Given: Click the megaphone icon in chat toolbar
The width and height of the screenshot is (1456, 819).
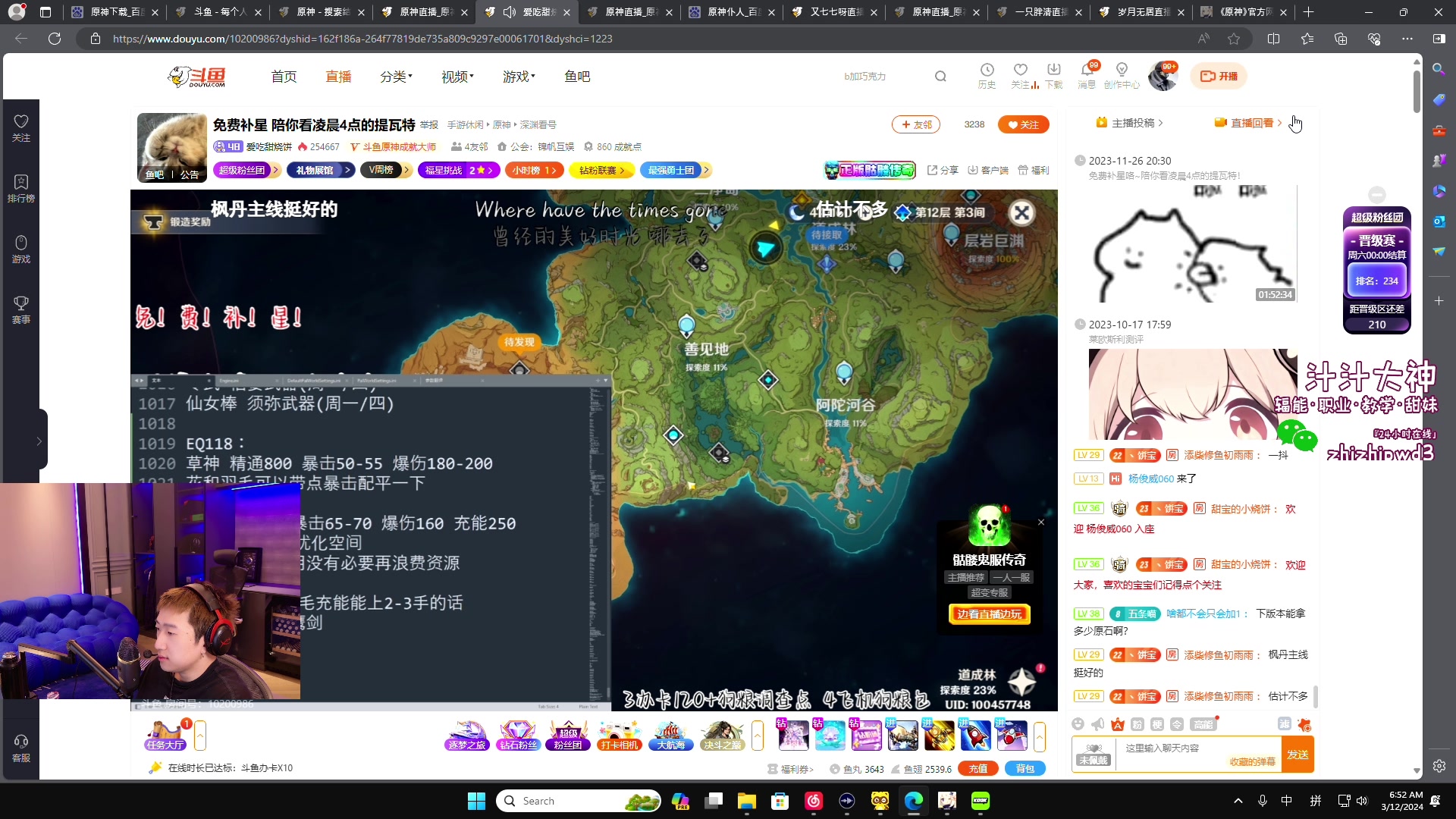Looking at the screenshot, I should [x=1097, y=724].
